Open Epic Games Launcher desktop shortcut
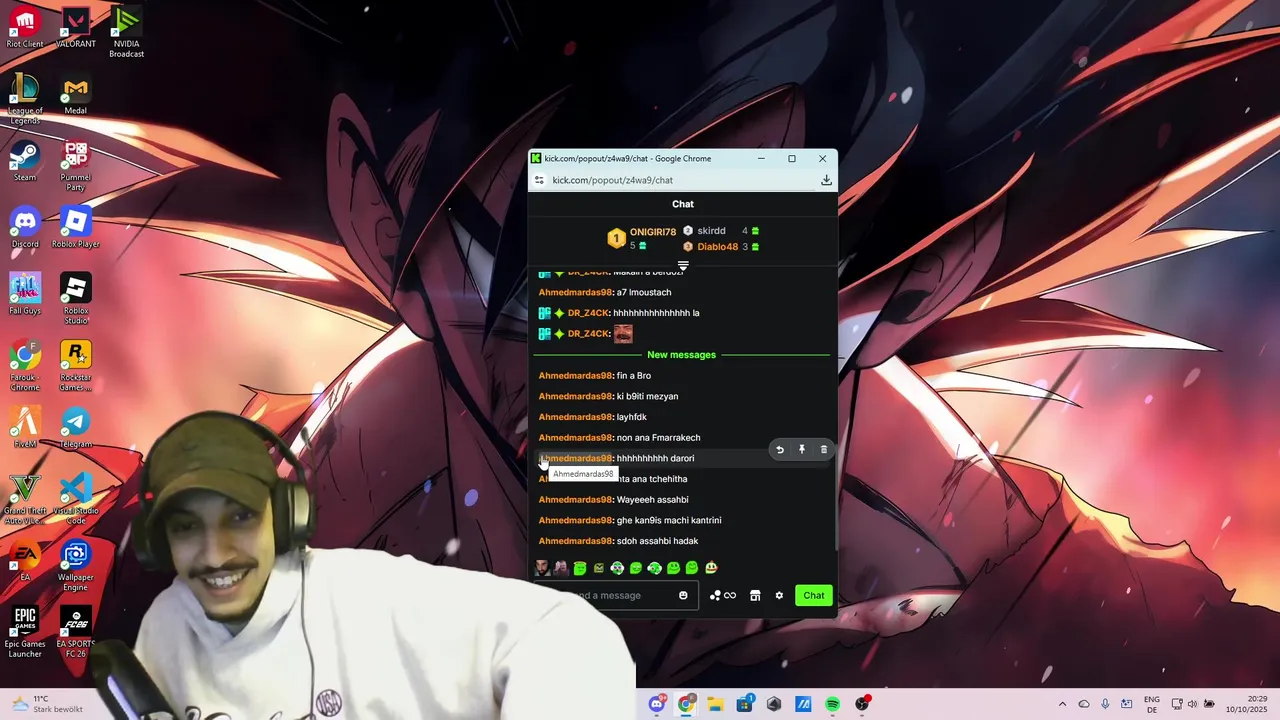 [25, 633]
